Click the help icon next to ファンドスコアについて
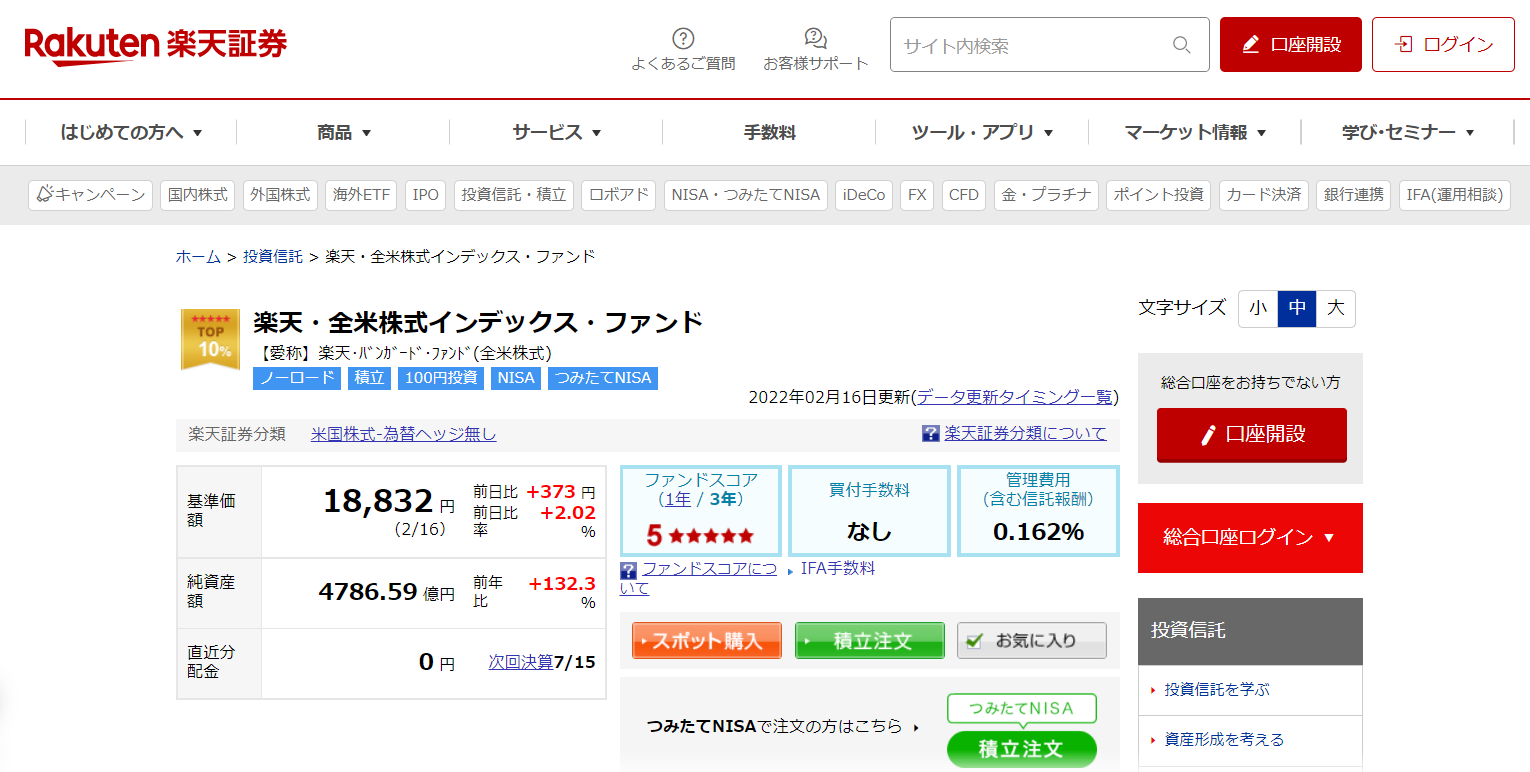The height and width of the screenshot is (772, 1530). (630, 570)
